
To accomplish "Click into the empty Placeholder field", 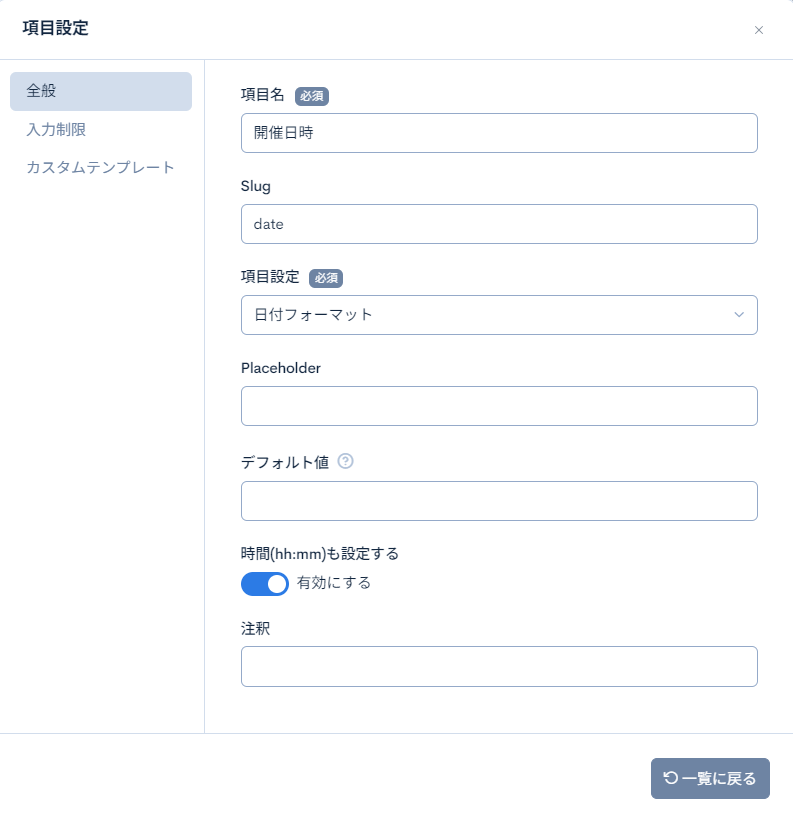I will (498, 406).
